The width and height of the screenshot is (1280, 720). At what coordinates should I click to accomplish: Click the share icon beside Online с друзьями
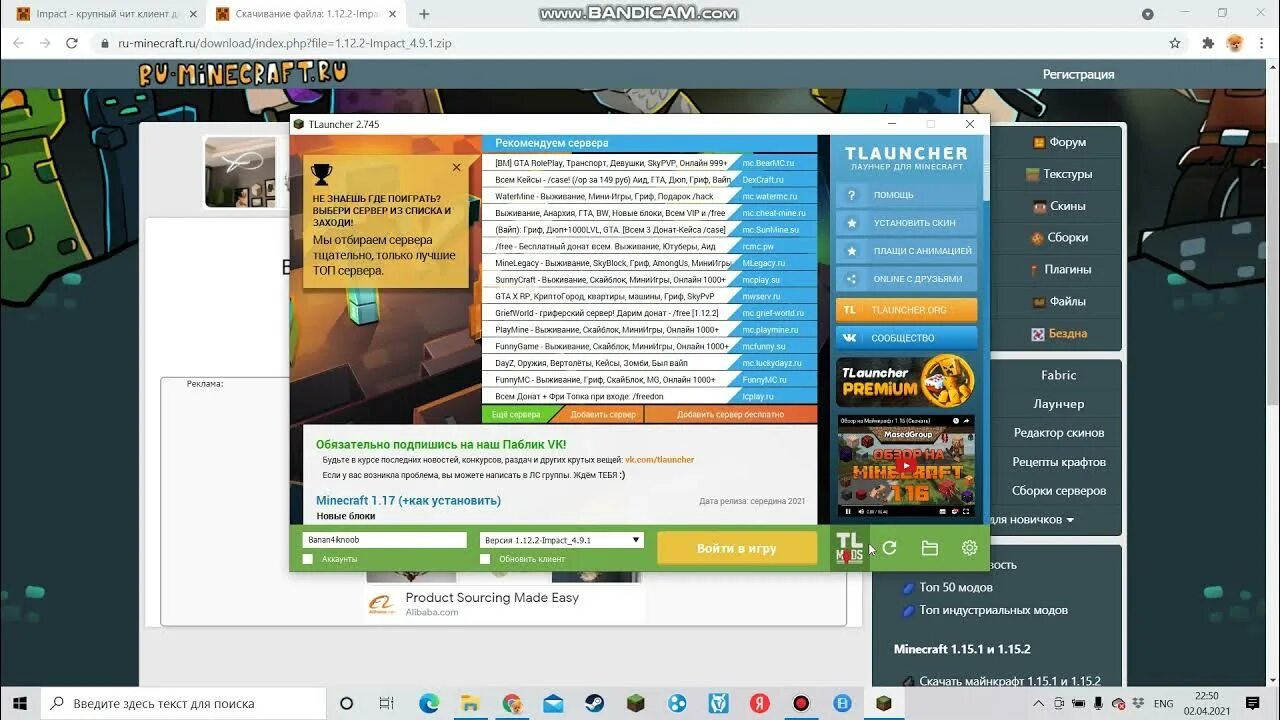(851, 279)
